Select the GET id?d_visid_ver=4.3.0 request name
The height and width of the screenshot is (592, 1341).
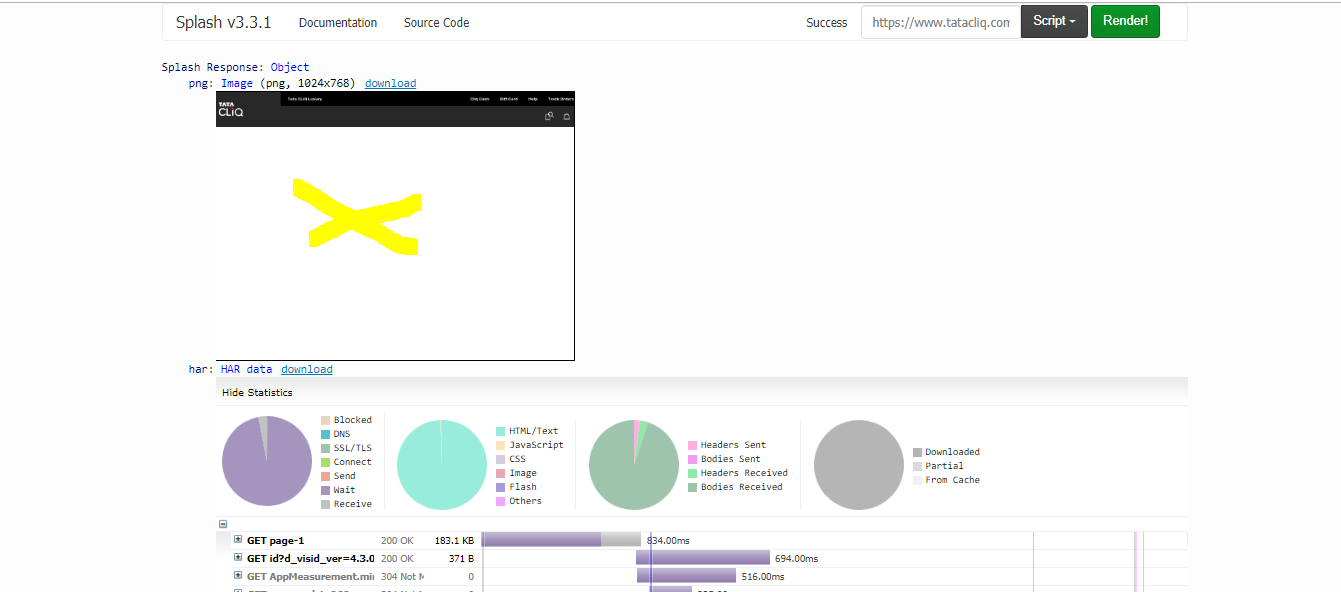(x=310, y=558)
